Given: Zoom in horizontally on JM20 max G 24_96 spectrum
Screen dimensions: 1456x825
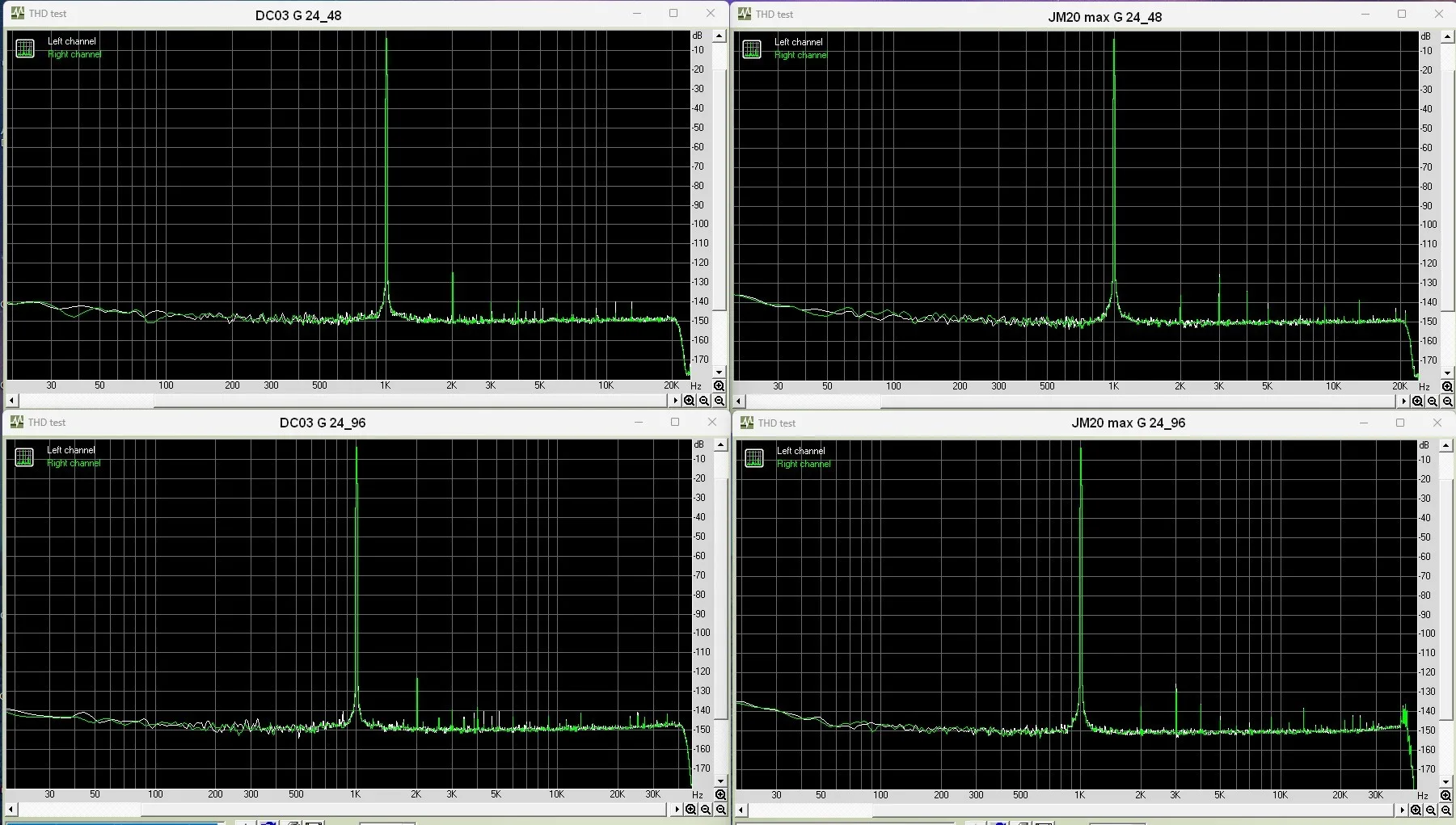Looking at the screenshot, I should (1416, 810).
